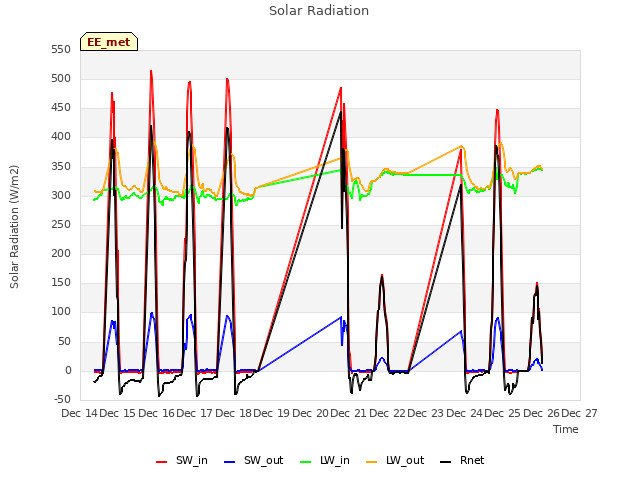Click the Time axis label

pyautogui.click(x=566, y=429)
